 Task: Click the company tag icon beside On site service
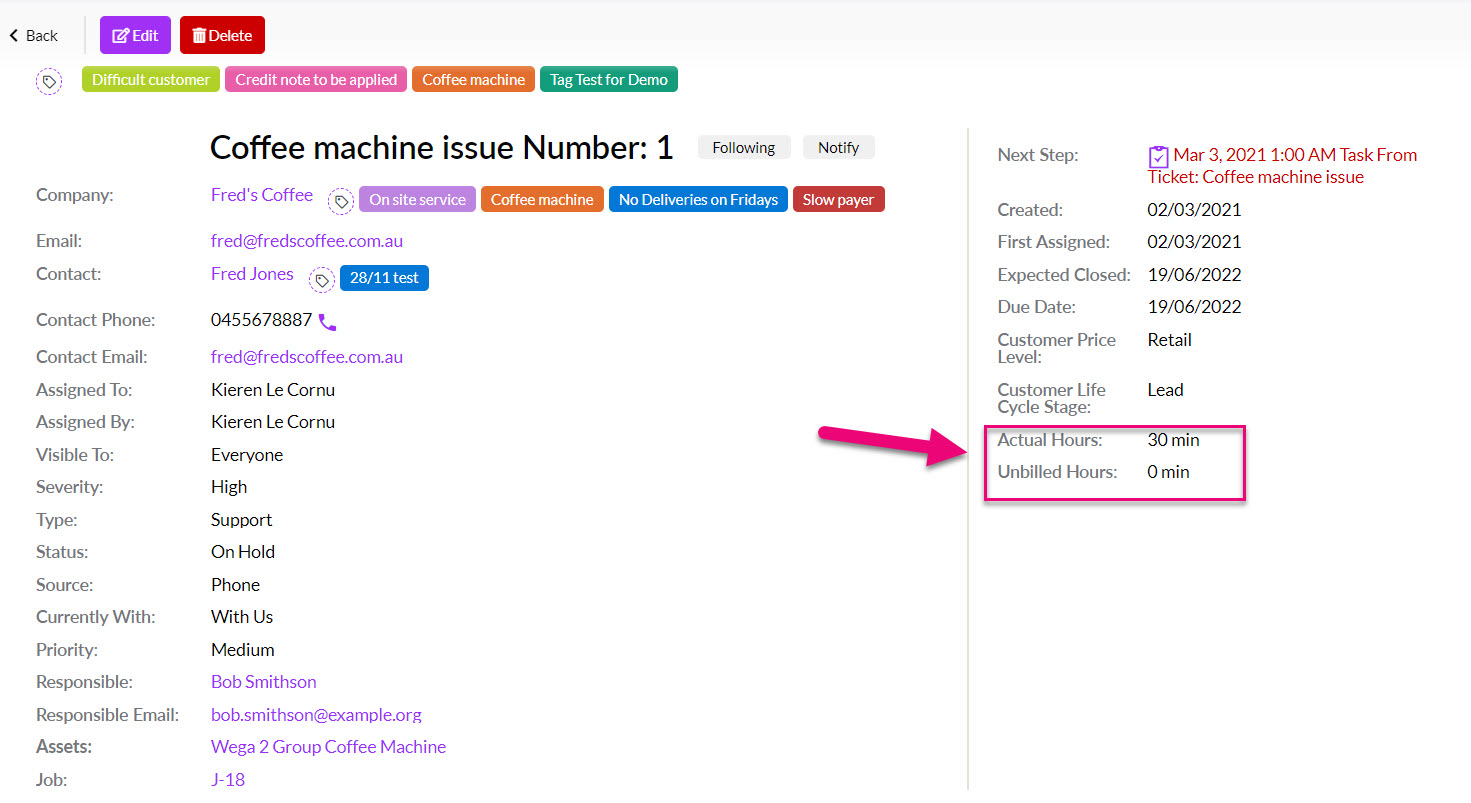click(x=342, y=200)
